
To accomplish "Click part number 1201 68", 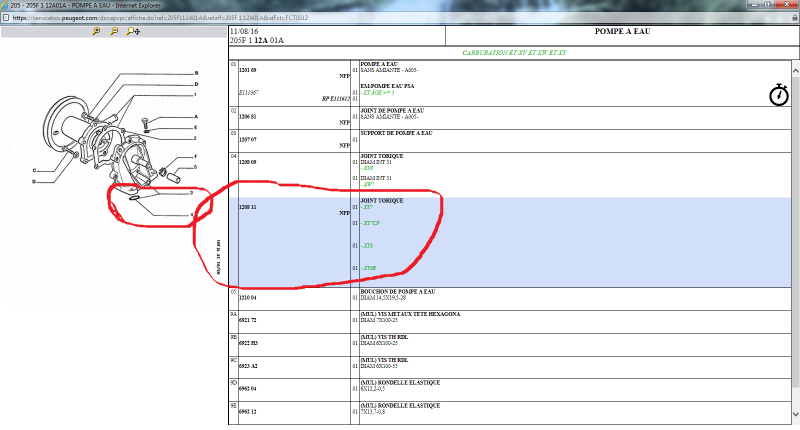I will point(248,70).
